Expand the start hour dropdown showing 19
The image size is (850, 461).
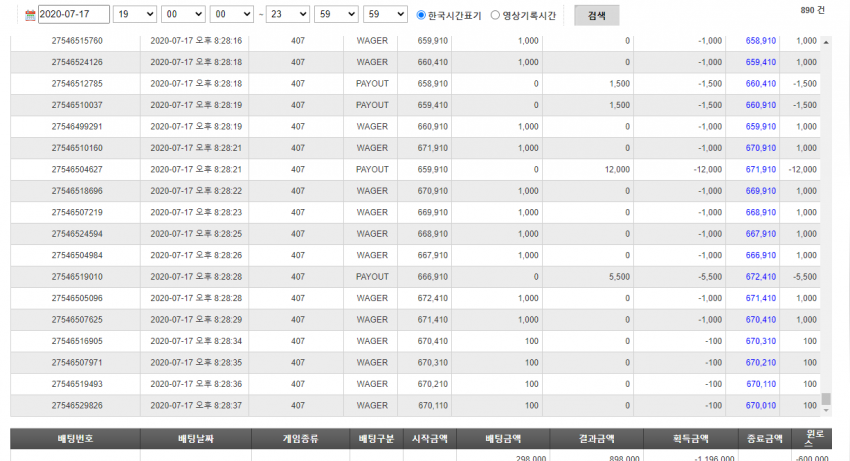click(134, 14)
